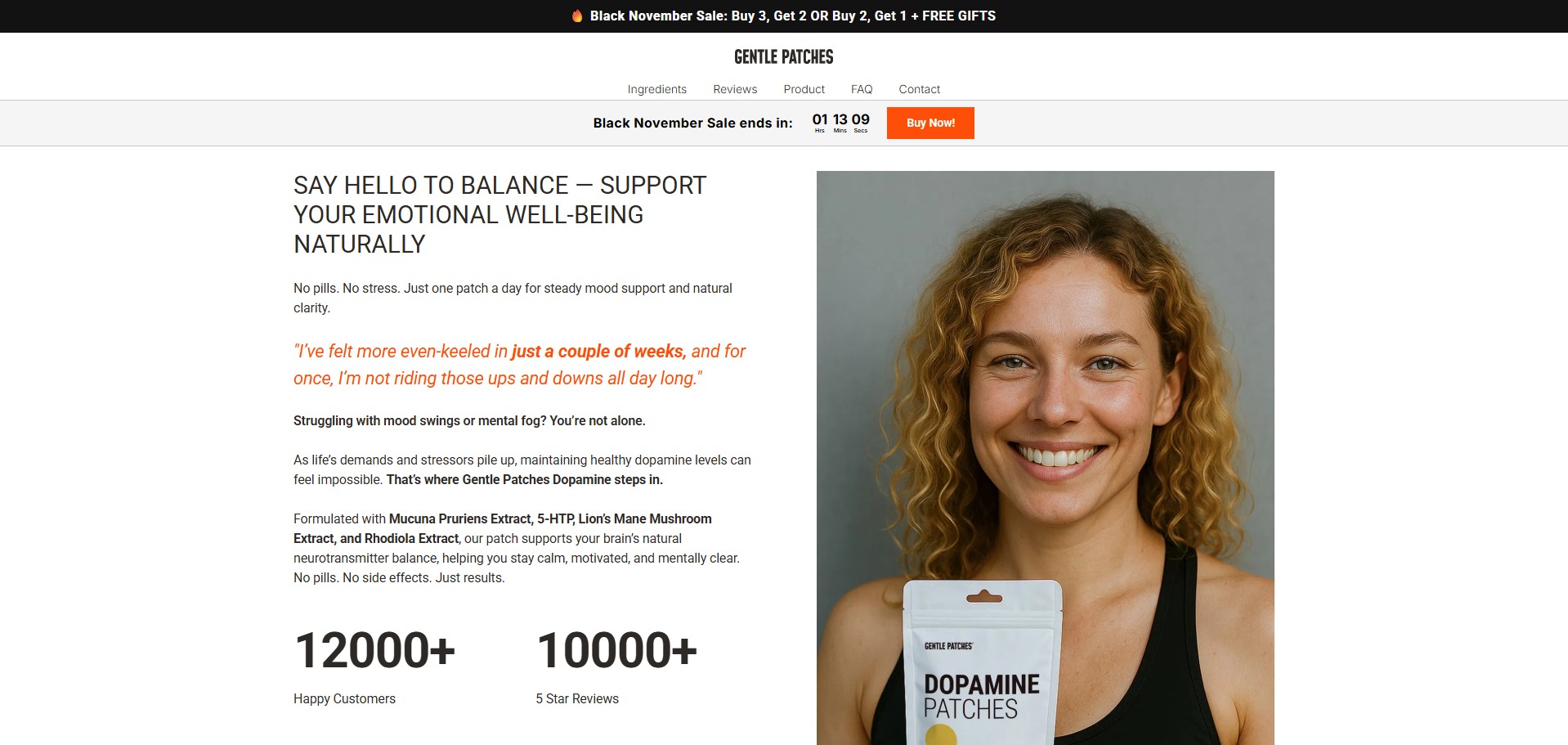Go to the Reviews section
The height and width of the screenshot is (745, 1568).
tap(735, 89)
